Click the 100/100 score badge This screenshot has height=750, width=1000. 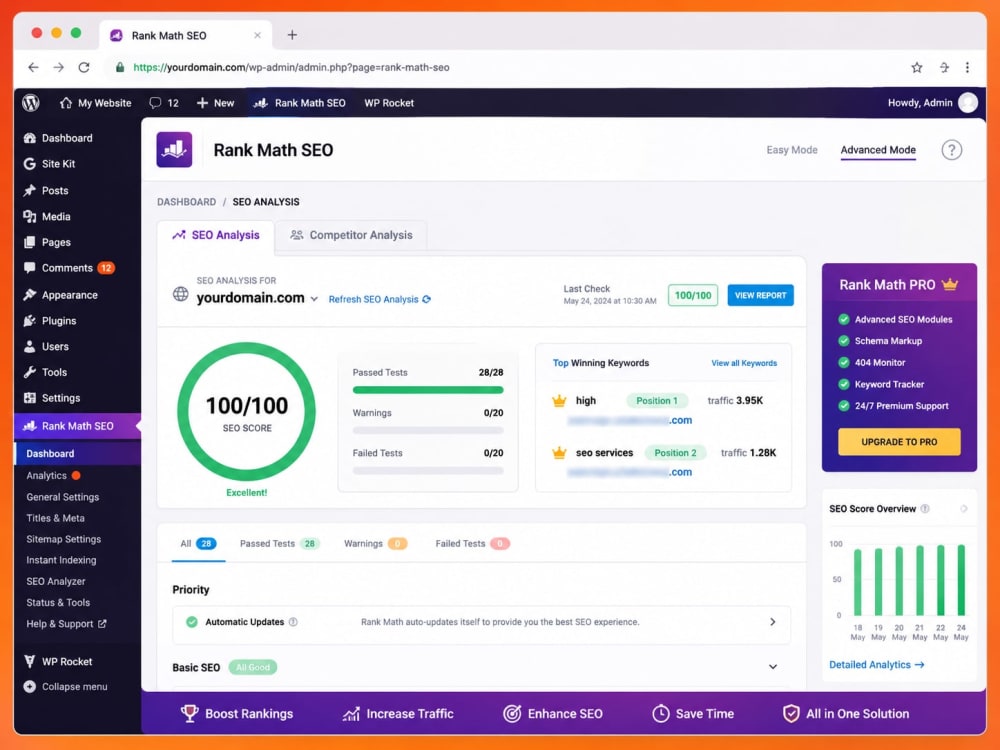pos(693,295)
